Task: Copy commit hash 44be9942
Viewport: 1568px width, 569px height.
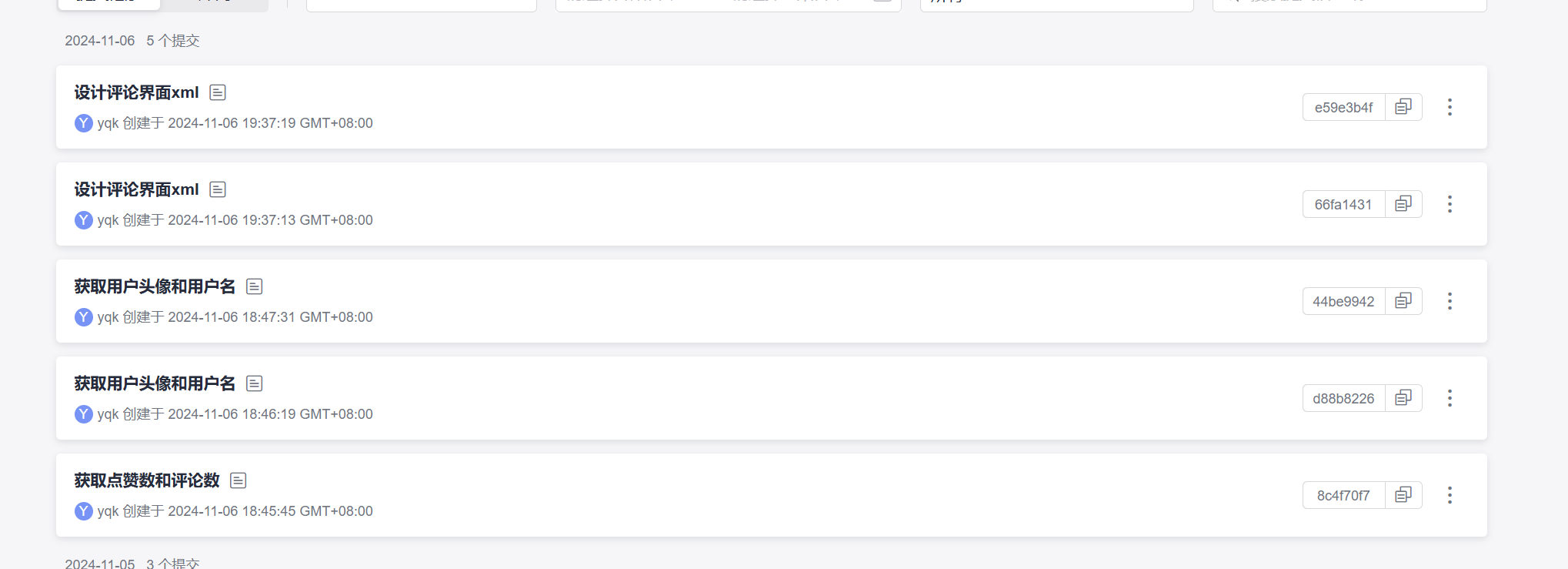Action: (1403, 301)
